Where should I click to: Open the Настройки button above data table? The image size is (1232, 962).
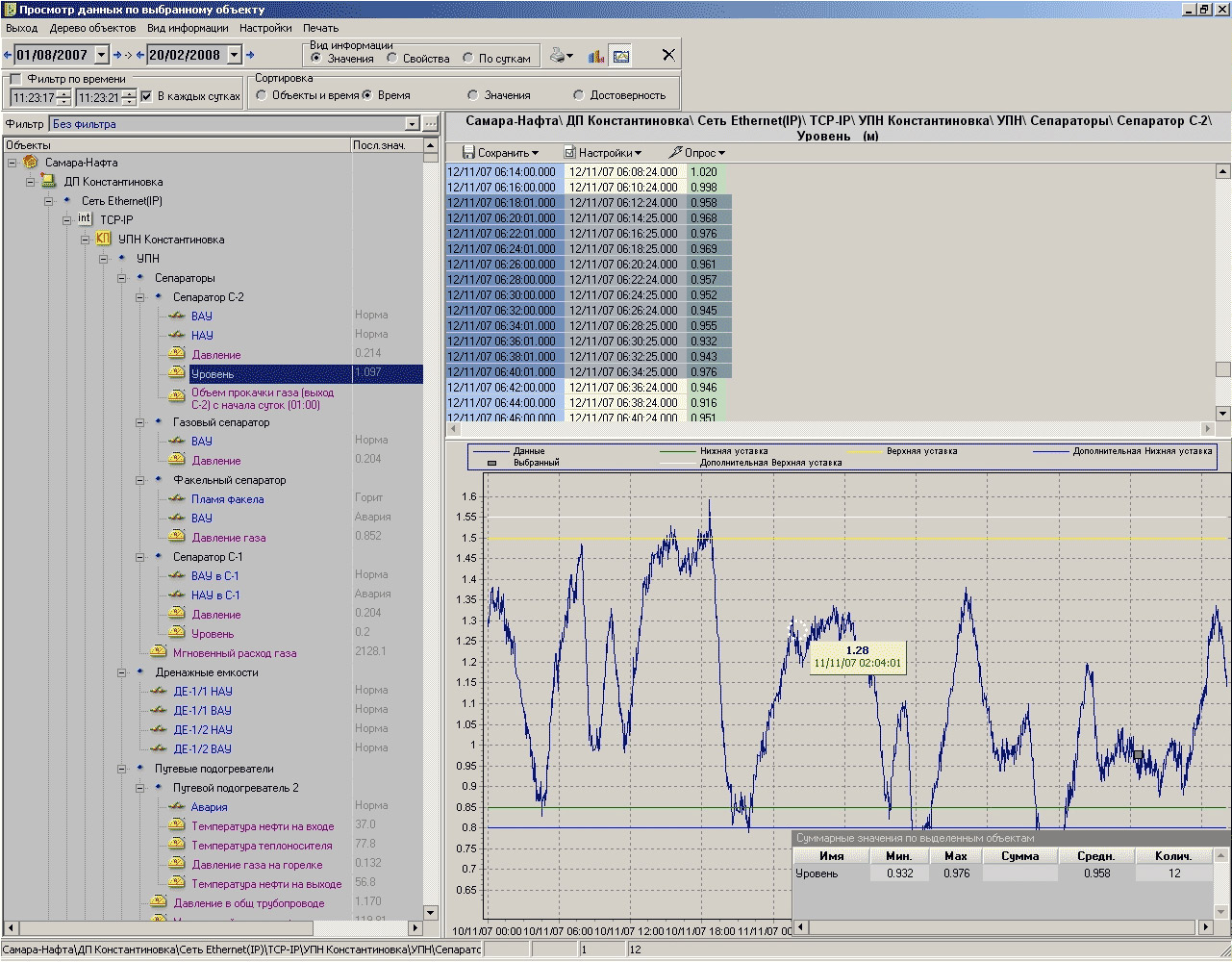tap(603, 153)
